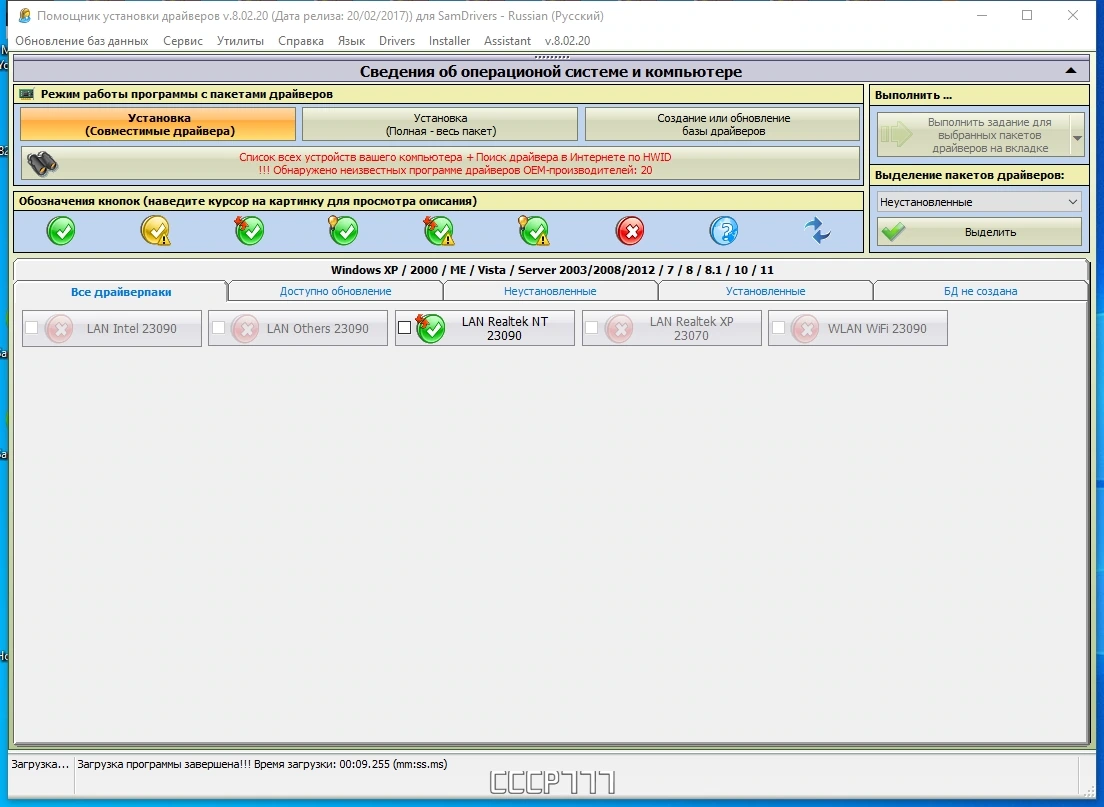Click the dotted splitter handle above header
Screen dimensions: 1104x807
[551, 57]
